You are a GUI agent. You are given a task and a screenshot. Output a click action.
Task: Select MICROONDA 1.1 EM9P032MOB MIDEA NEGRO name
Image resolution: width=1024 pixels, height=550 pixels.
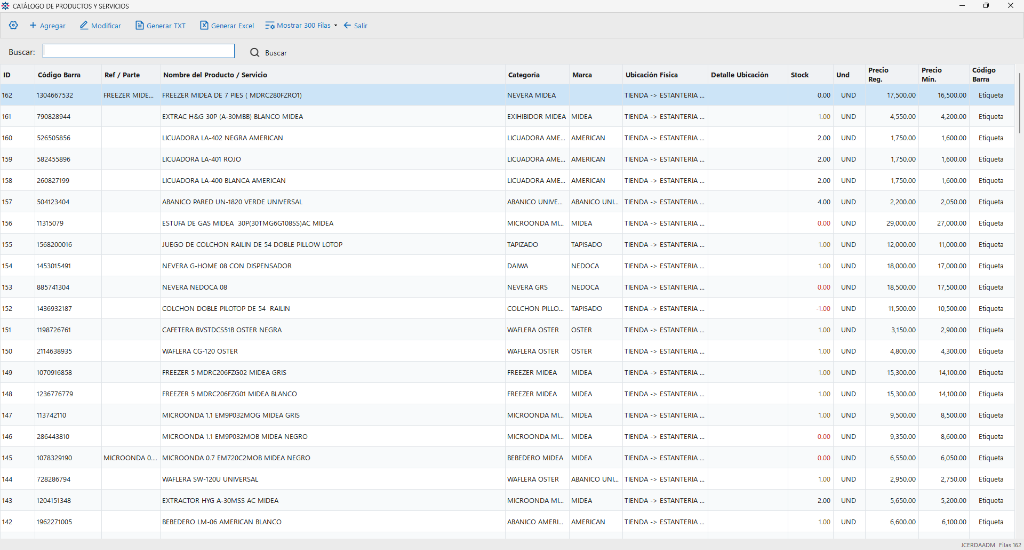pos(234,436)
